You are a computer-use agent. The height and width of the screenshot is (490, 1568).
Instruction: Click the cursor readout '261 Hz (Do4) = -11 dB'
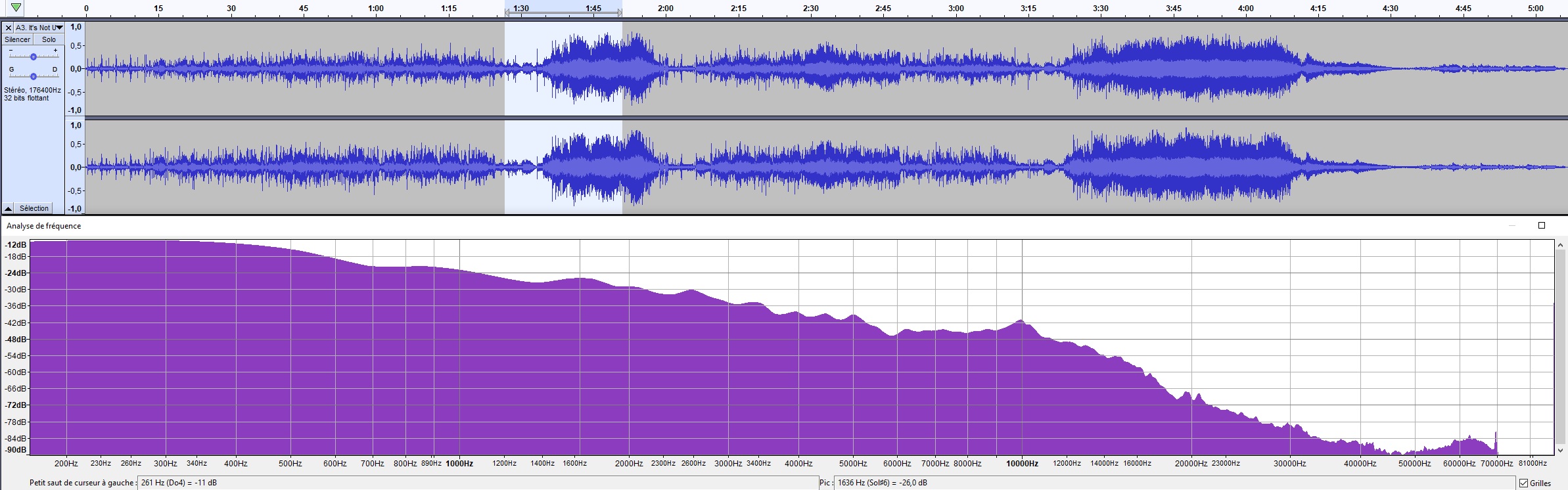coord(179,483)
